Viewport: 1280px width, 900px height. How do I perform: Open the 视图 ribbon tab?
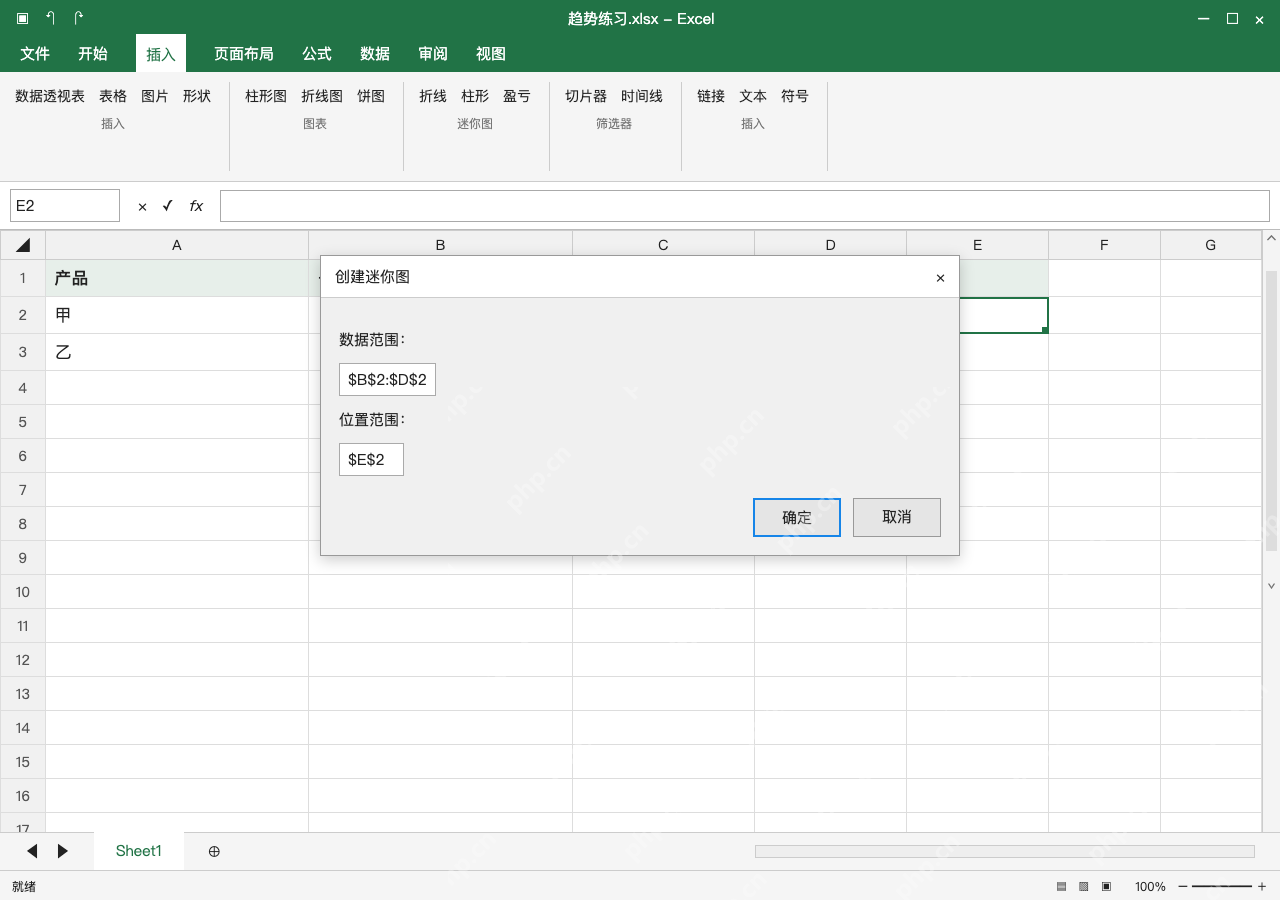[491, 54]
